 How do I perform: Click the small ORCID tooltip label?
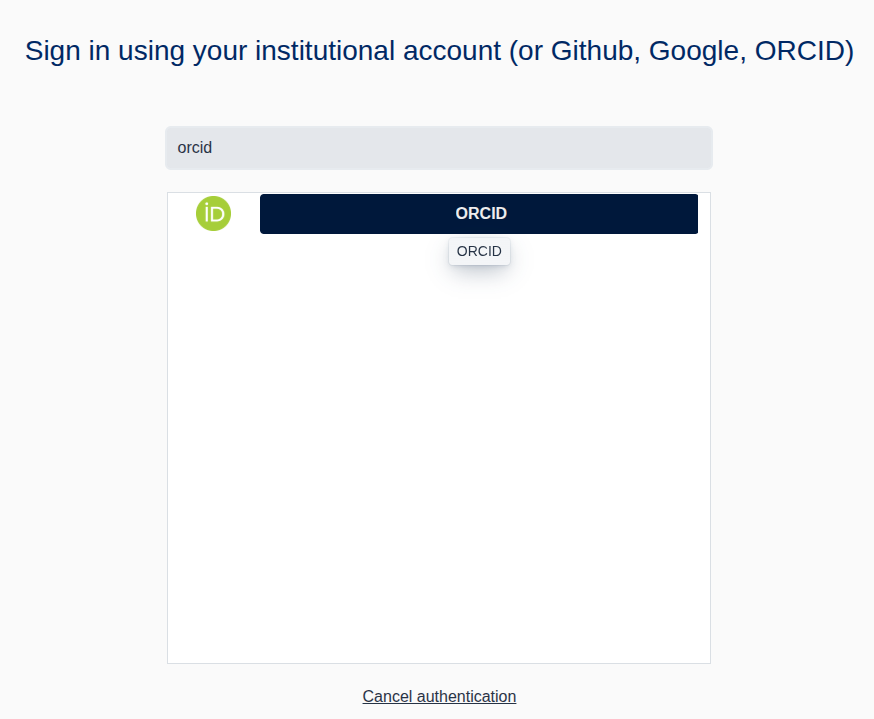coord(479,251)
